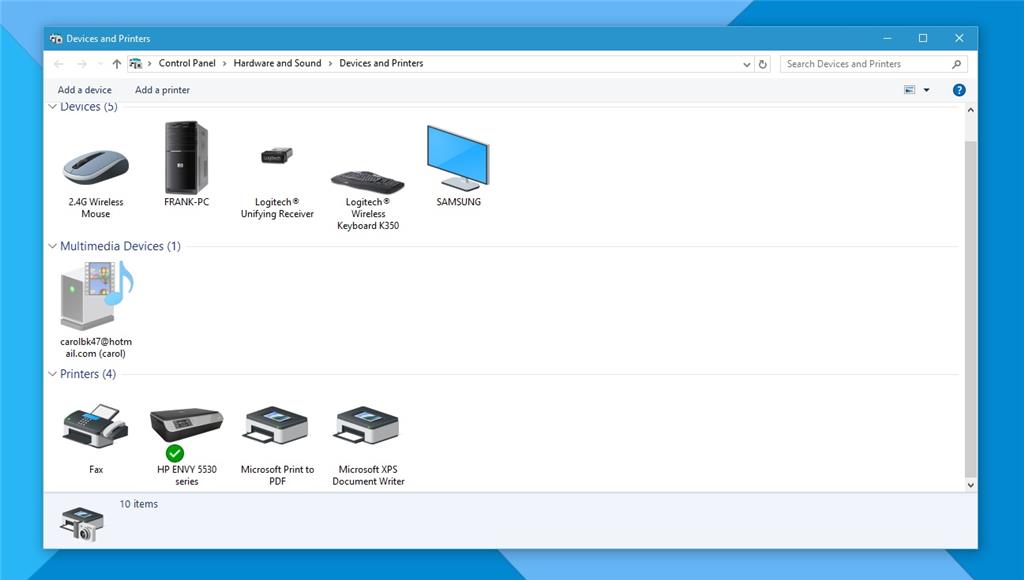Click Add a printer command
Viewport: 1024px width, 580px height.
(162, 90)
